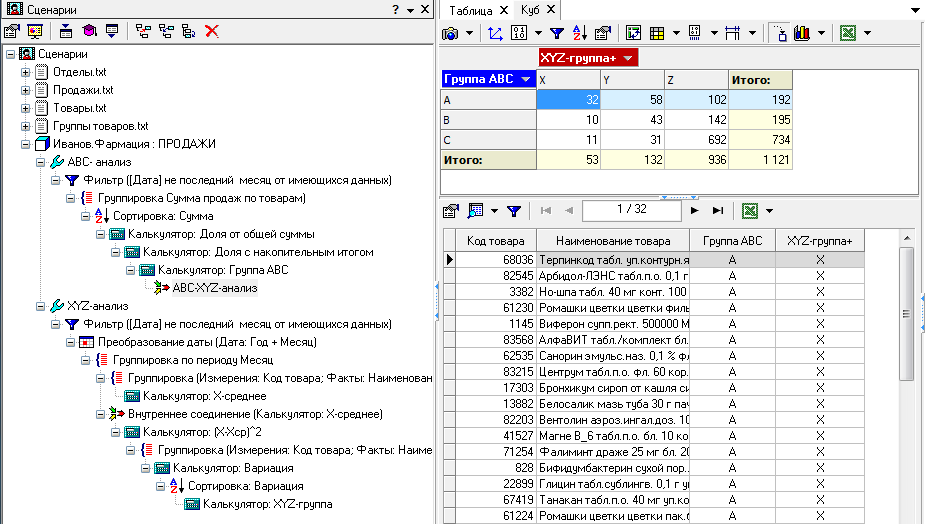Click the camera snapshot icon in cube toolbar
Image resolution: width=925 pixels, height=524 pixels.
pyautogui.click(x=450, y=33)
